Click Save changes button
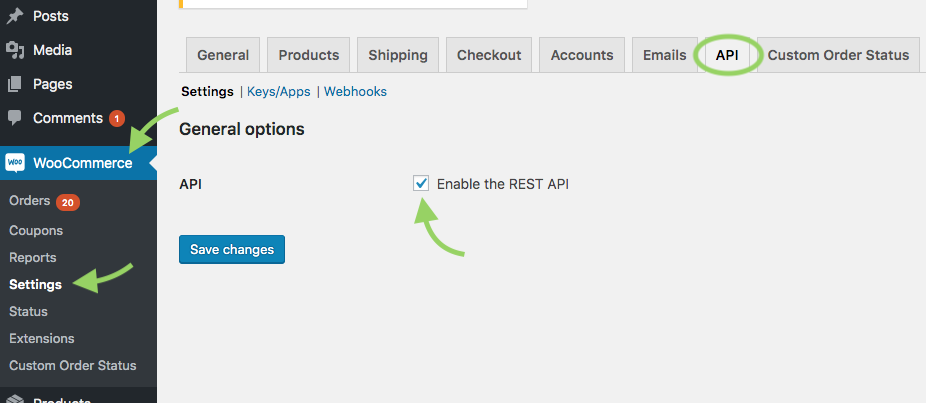This screenshot has height=403, width=926. click(232, 249)
